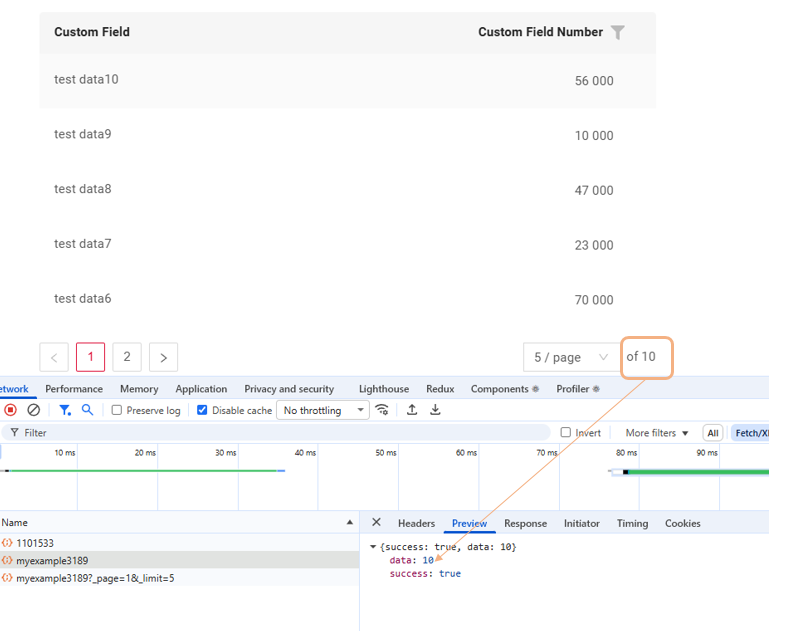Enable the Preserve log checkbox
This screenshot has width=791, height=631.
click(117, 411)
